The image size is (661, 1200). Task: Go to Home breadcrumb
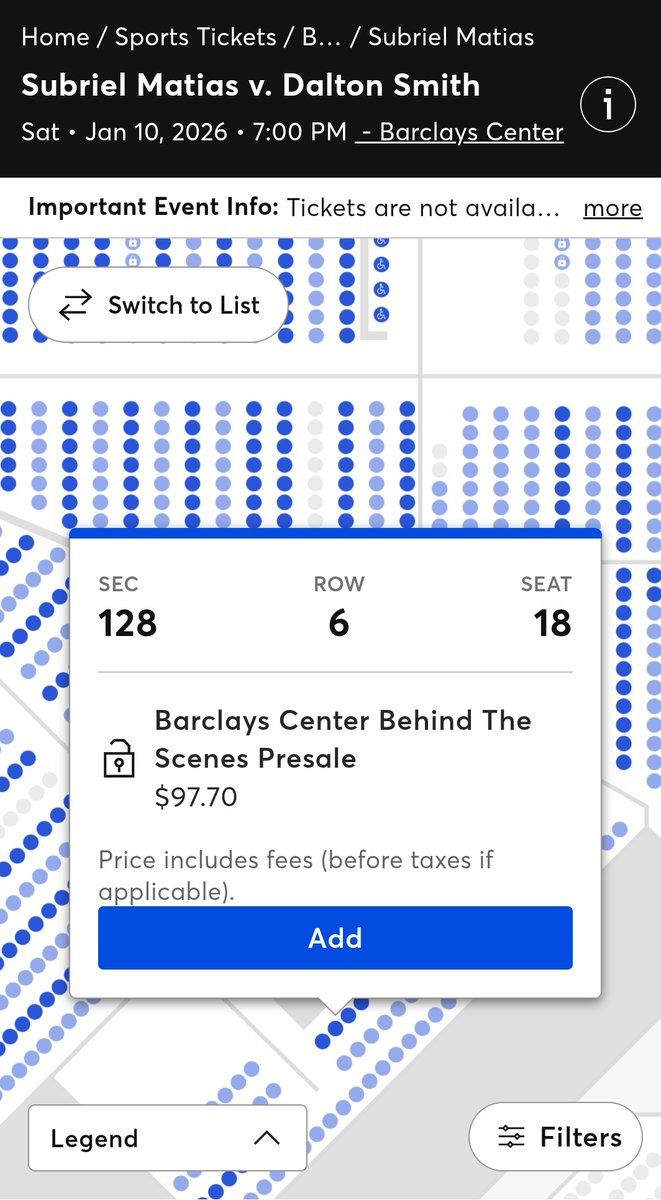pos(55,38)
